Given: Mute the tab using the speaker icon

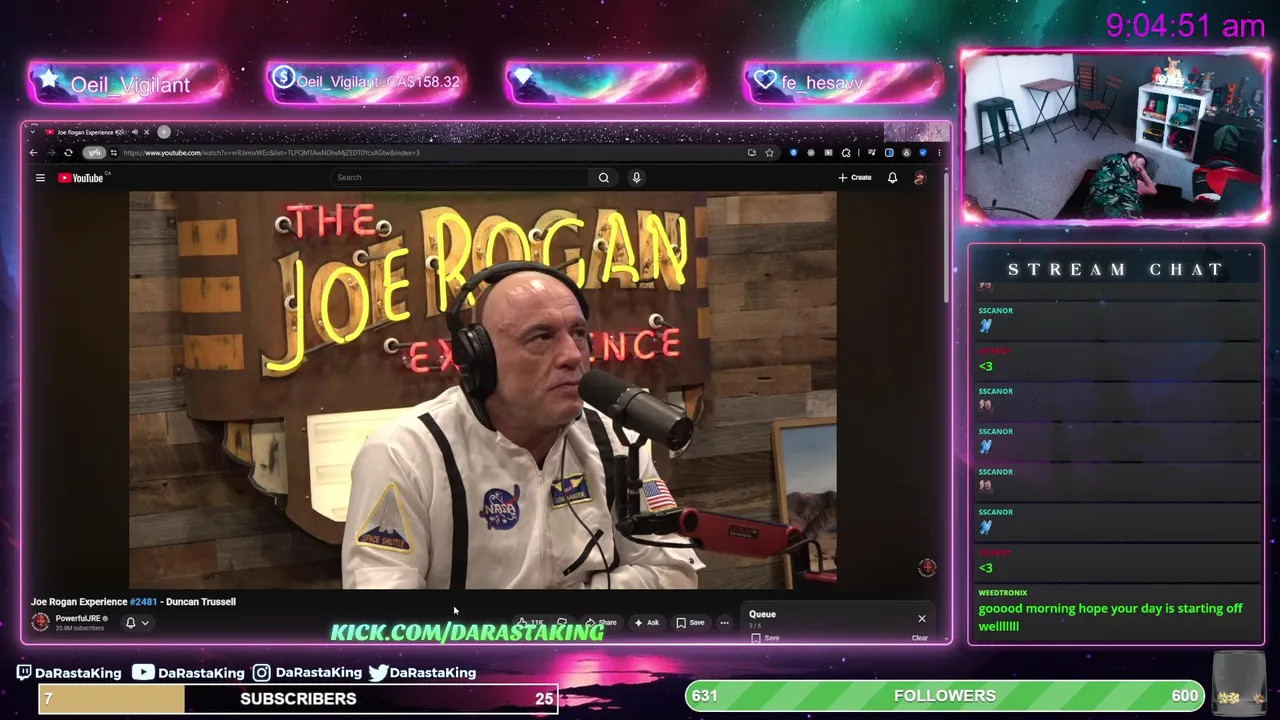Looking at the screenshot, I should pyautogui.click(x=135, y=132).
